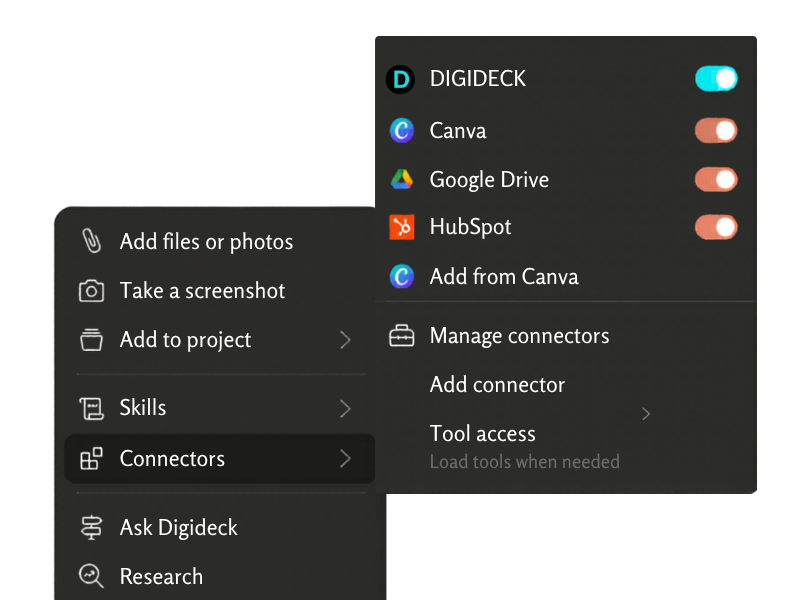The image size is (800, 600).
Task: Open the Add to project entry
Action: [219, 340]
